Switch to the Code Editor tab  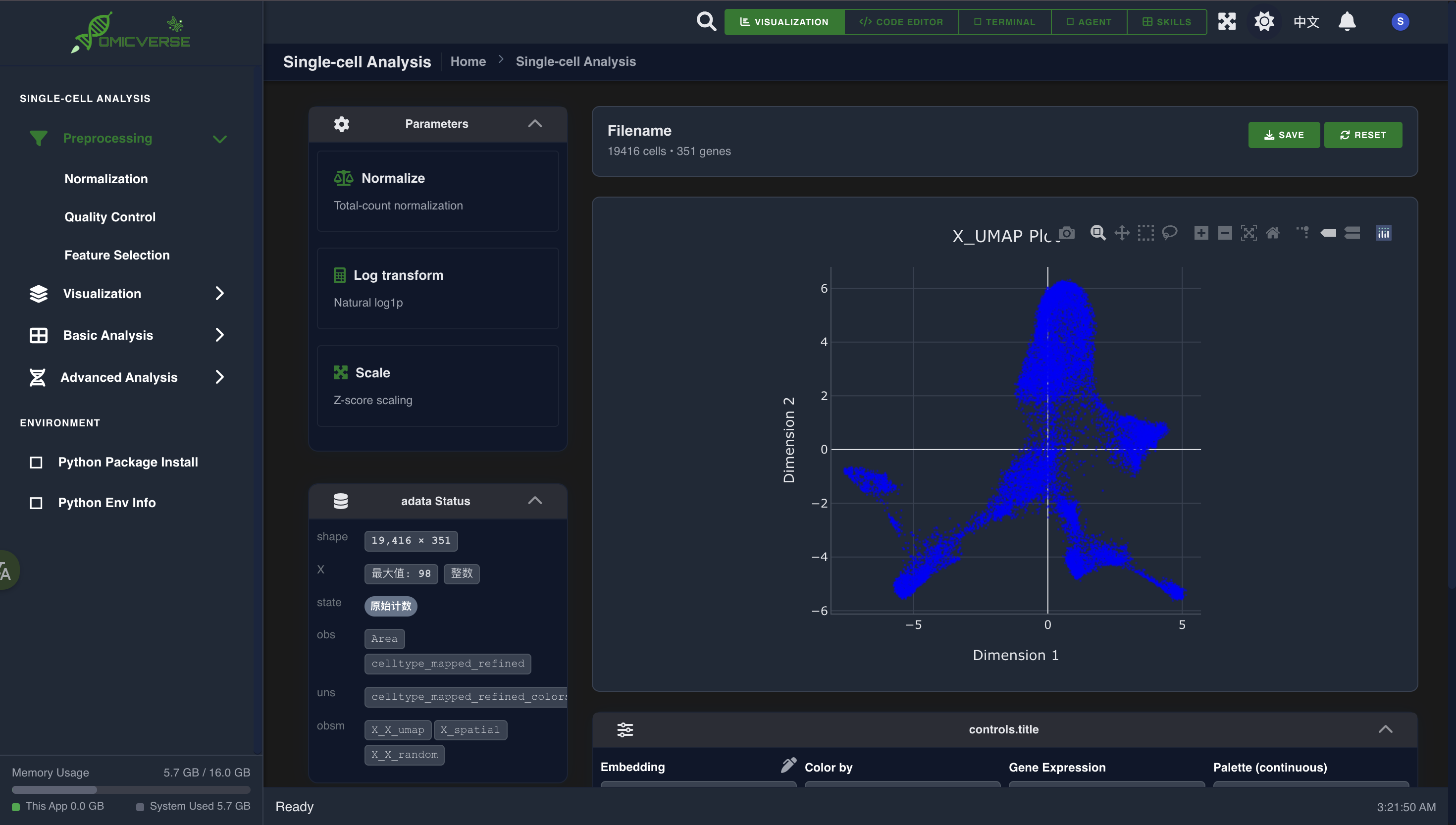[901, 21]
